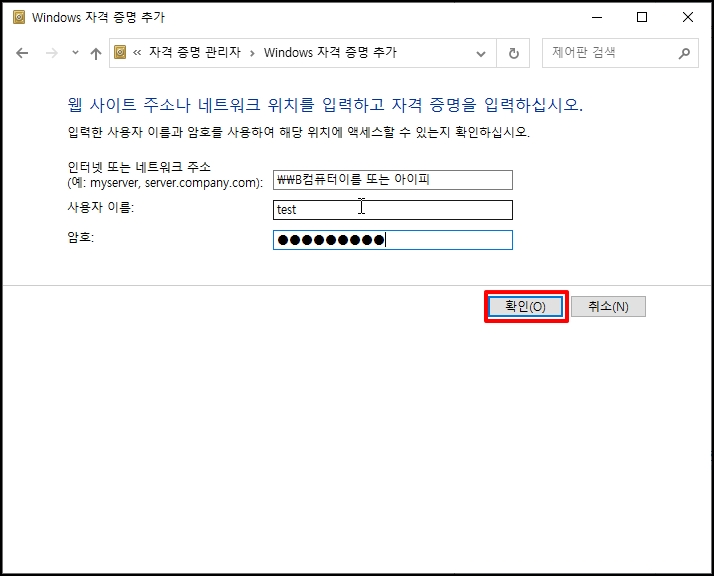Image resolution: width=714 pixels, height=576 pixels.
Task: Click the 사용자 이름: label
Action: click(101, 207)
